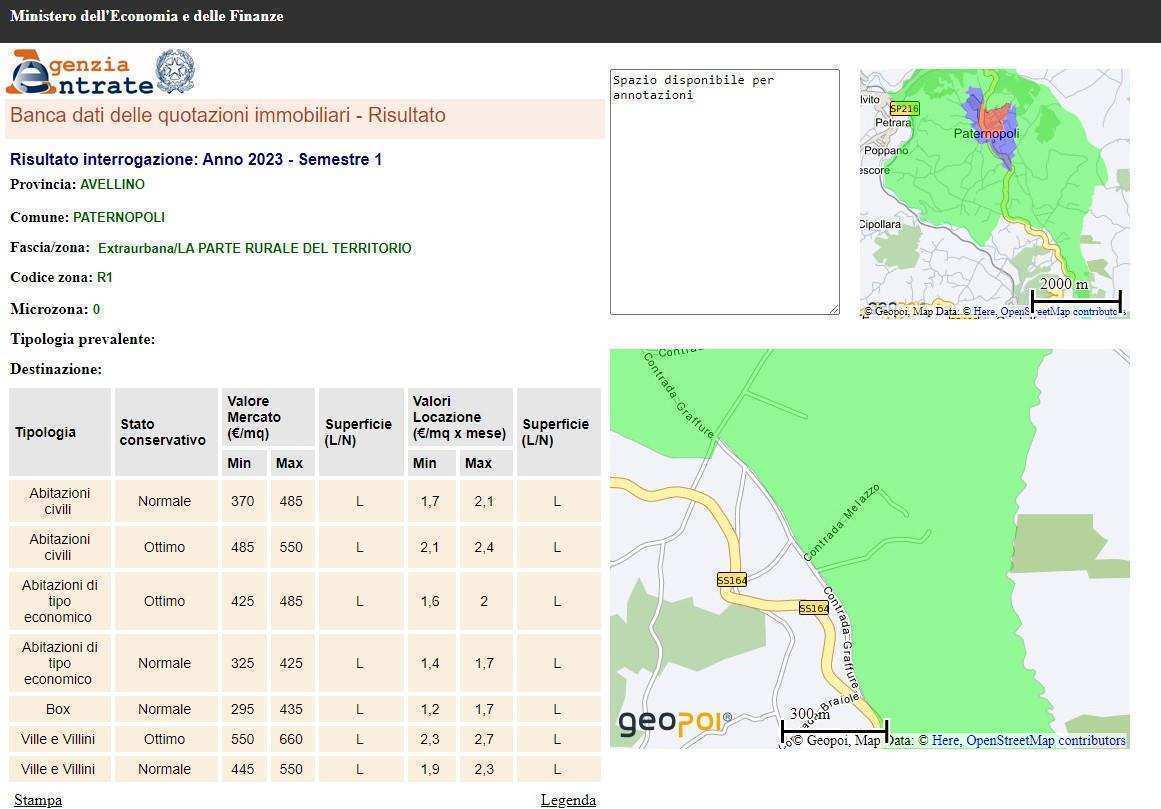The width and height of the screenshot is (1161, 809).
Task: Open OpenStreetMap contributors link on large map
Action: (1045, 741)
